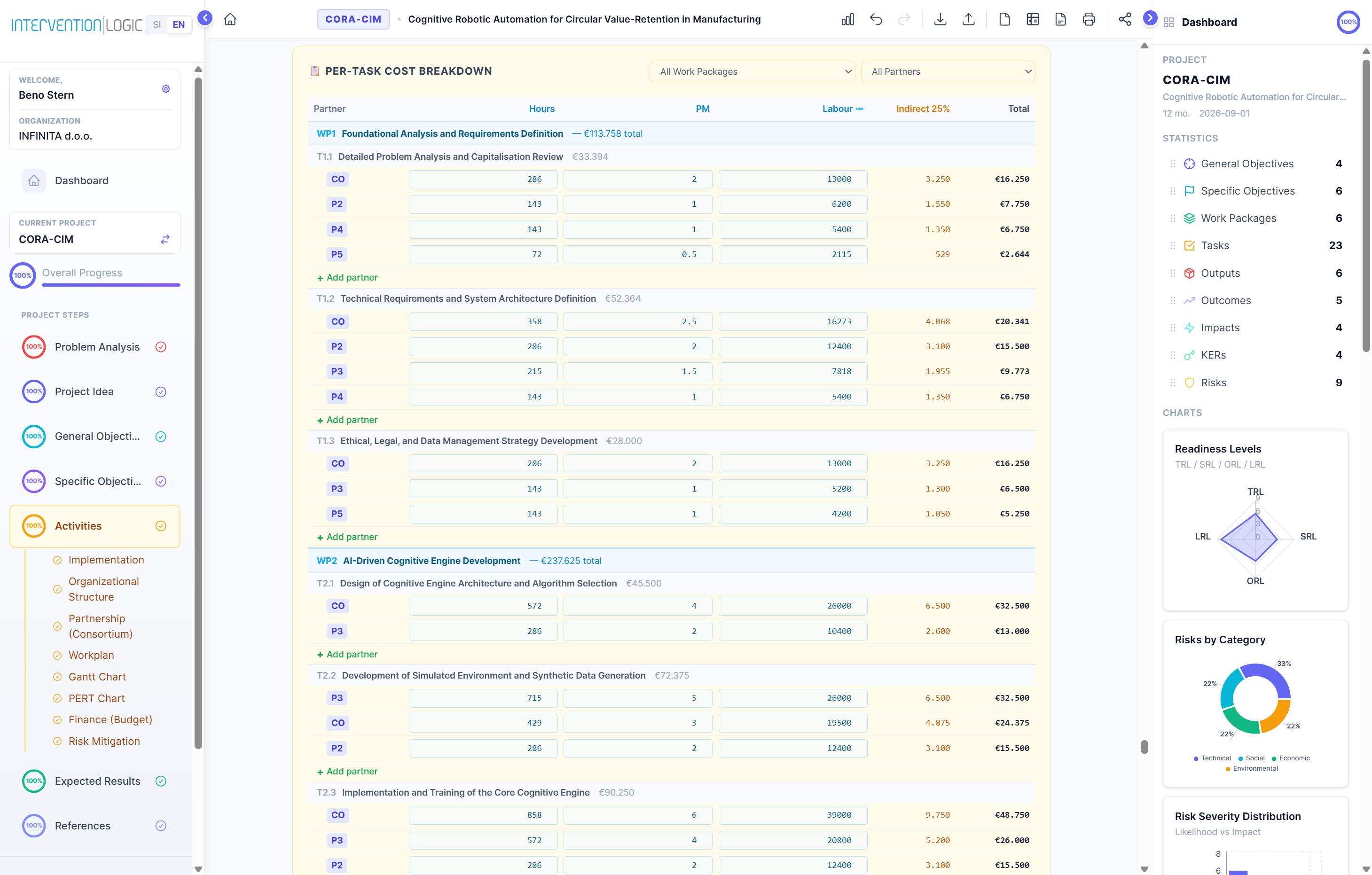Click the Work Packages layers icon
Image resolution: width=1372 pixels, height=875 pixels.
[1189, 219]
